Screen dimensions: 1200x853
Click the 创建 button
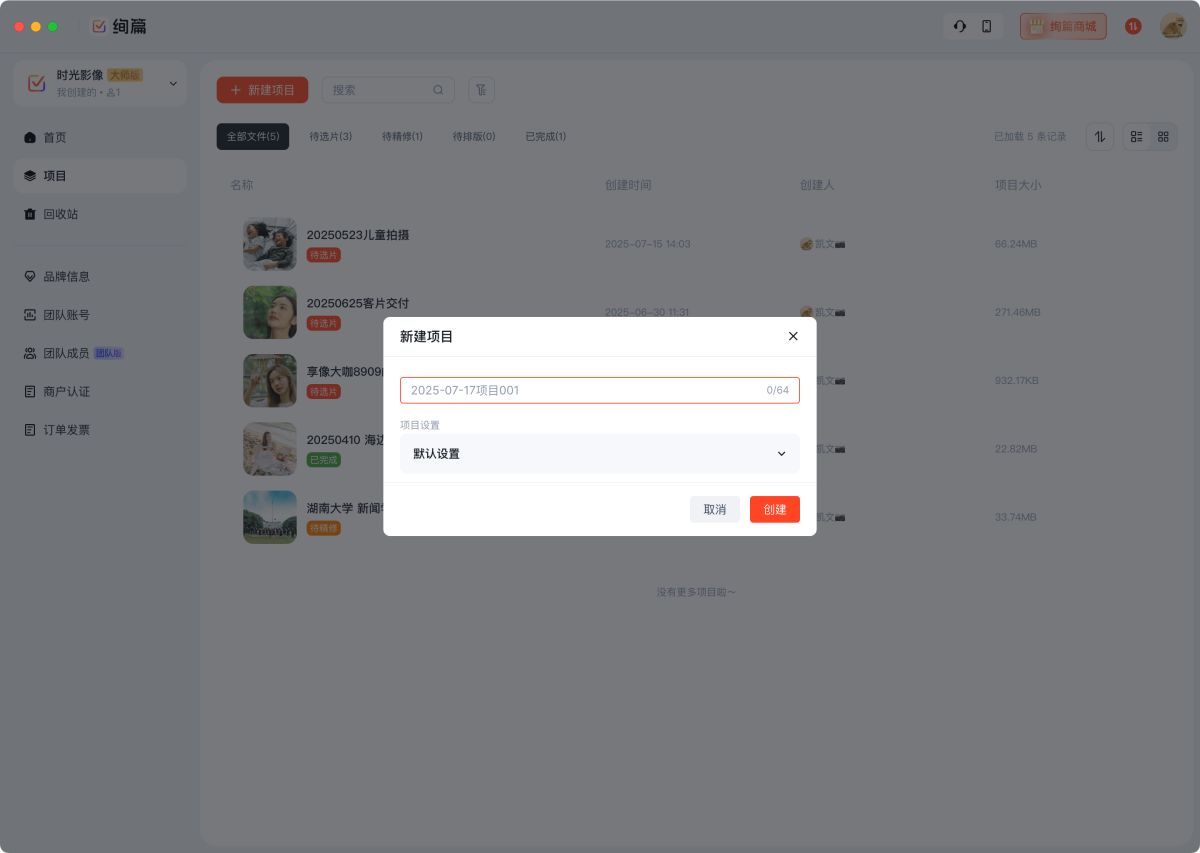[x=774, y=509]
